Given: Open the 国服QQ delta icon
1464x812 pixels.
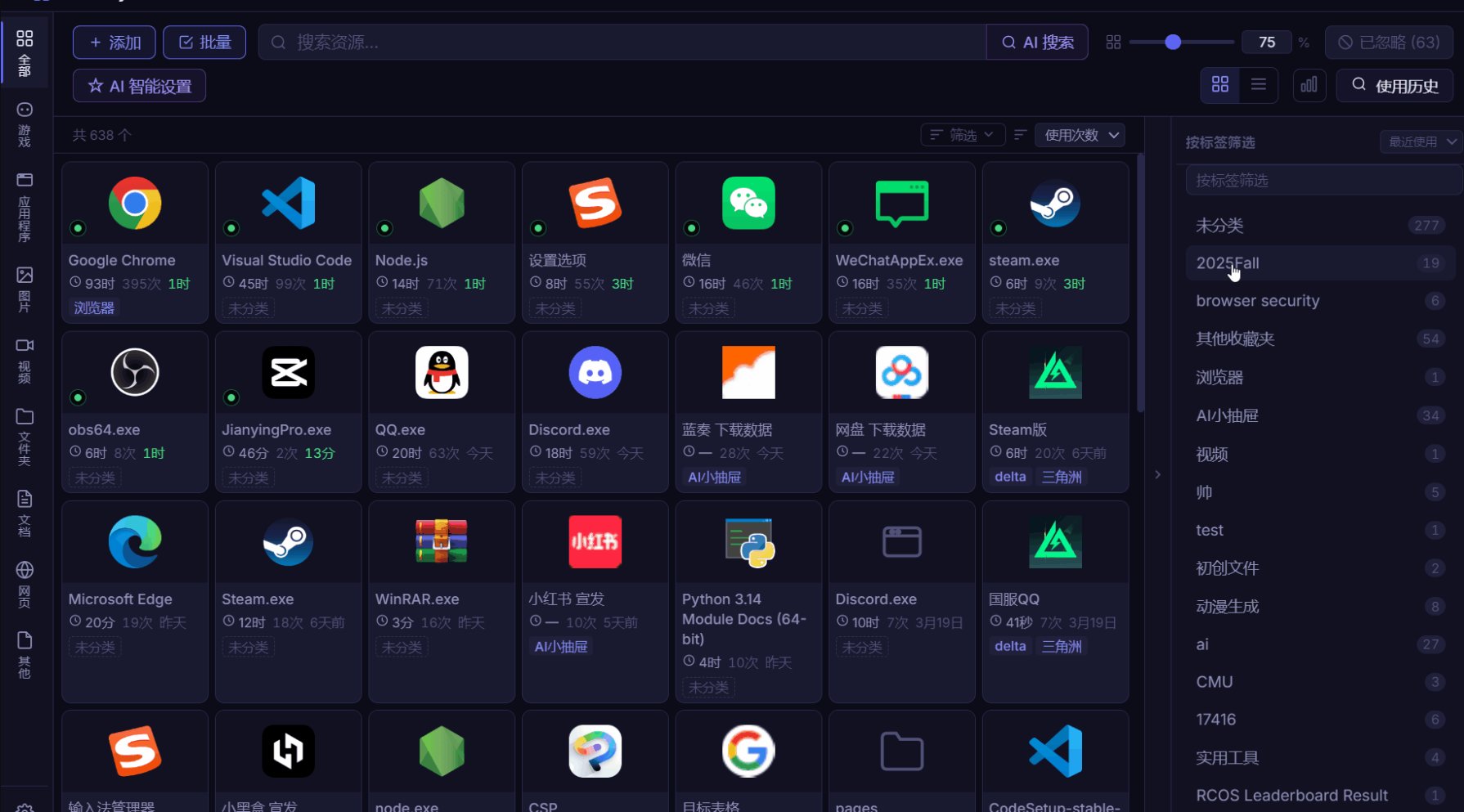Looking at the screenshot, I should (x=1055, y=541).
